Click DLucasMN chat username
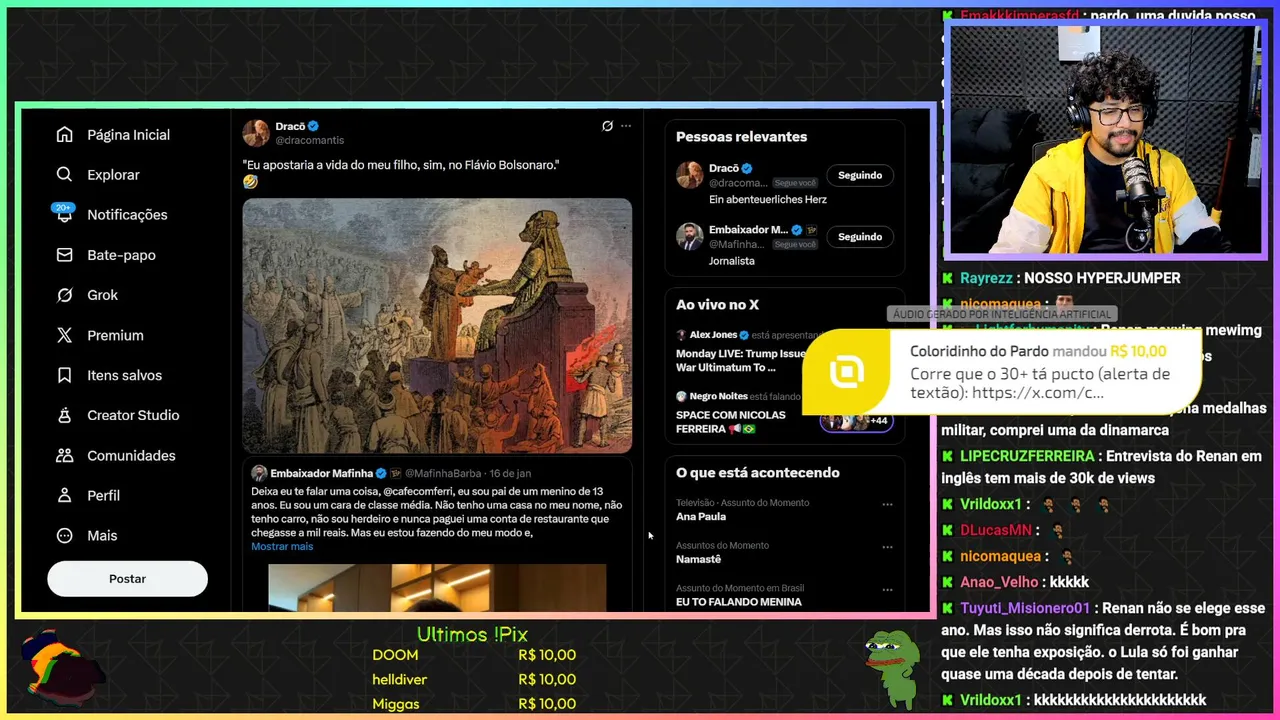Image resolution: width=1280 pixels, height=720 pixels. [x=995, y=530]
